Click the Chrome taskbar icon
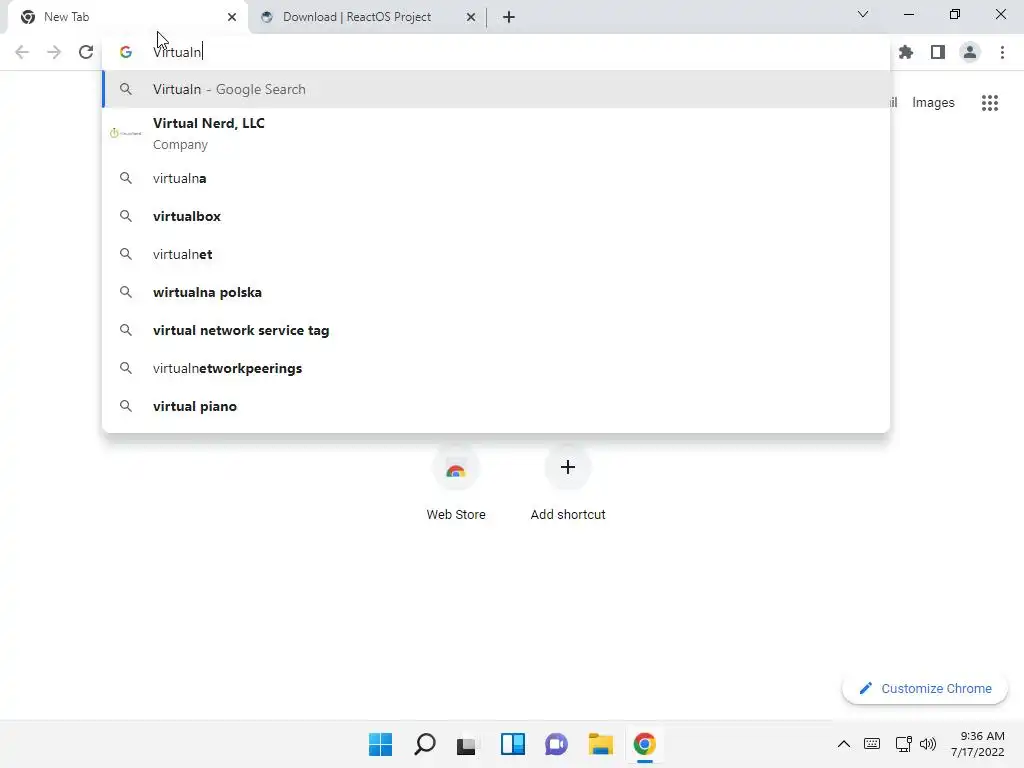This screenshot has height=768, width=1024. point(645,744)
